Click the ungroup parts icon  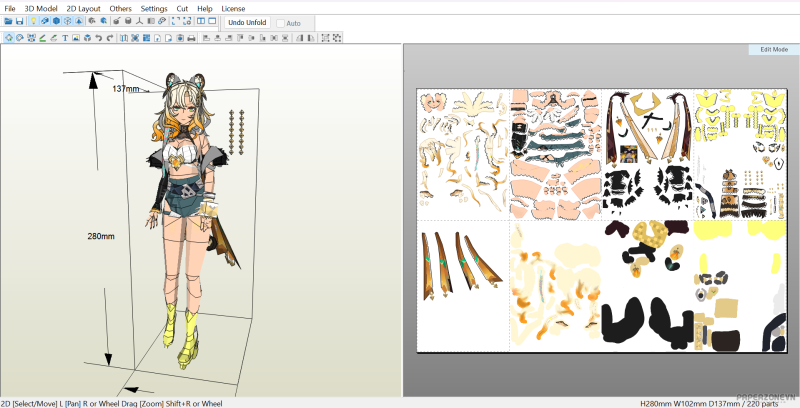coord(337,38)
